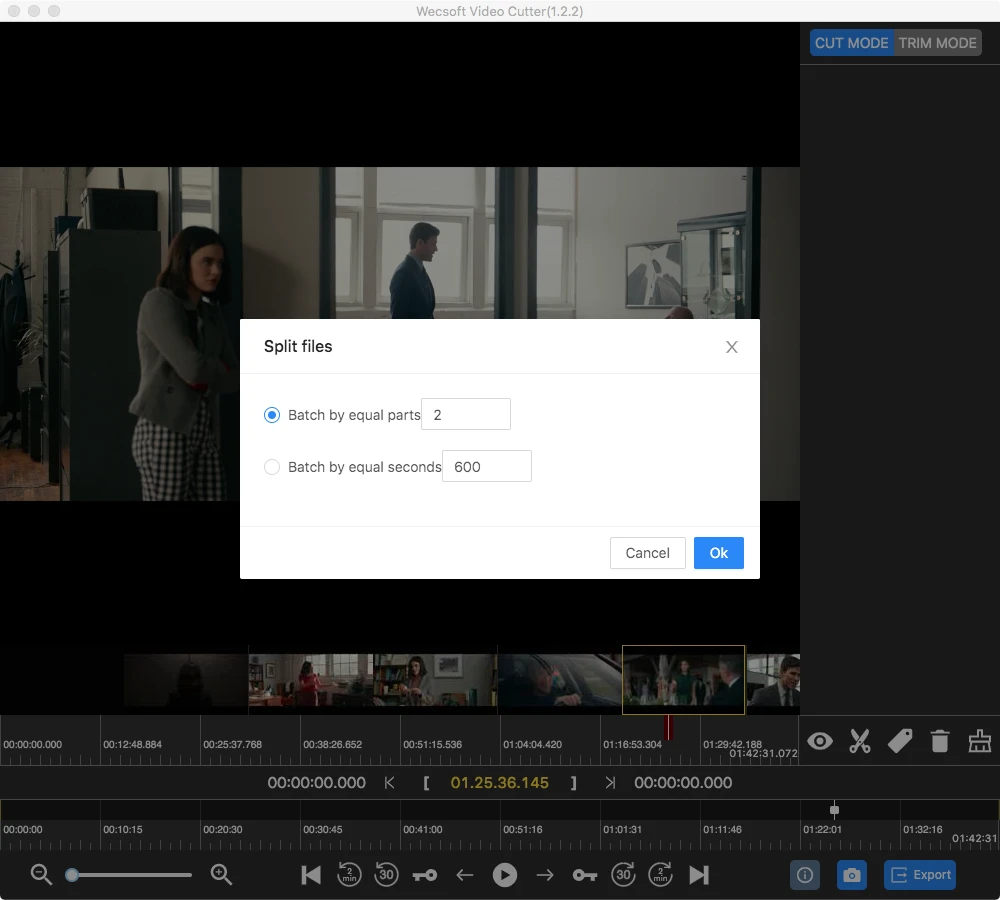This screenshot has width=1000, height=900.
Task: Click the timeline zoom slider handle
Action: tap(72, 874)
